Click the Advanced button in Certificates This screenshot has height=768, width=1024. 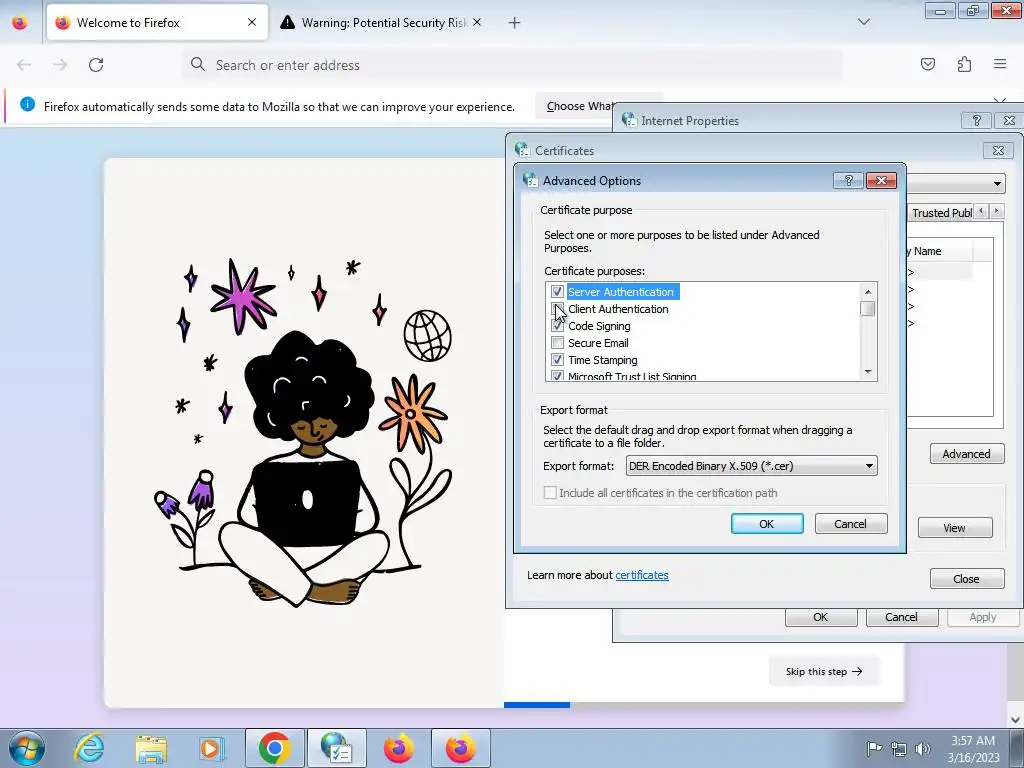(967, 454)
